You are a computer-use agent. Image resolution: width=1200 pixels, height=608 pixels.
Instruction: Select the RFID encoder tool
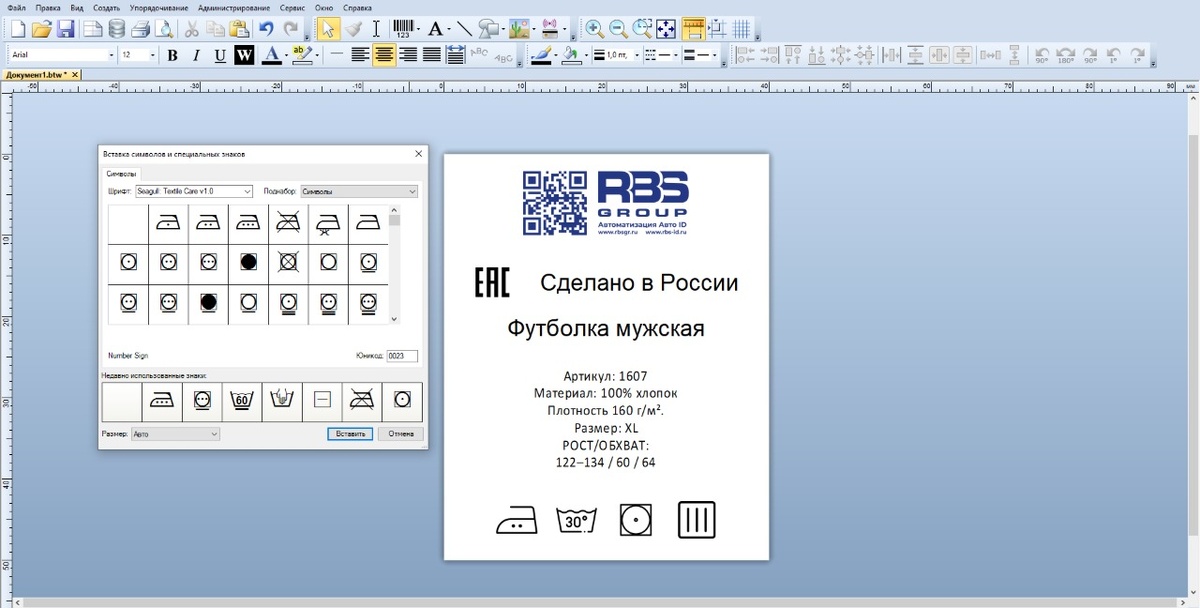coord(550,29)
